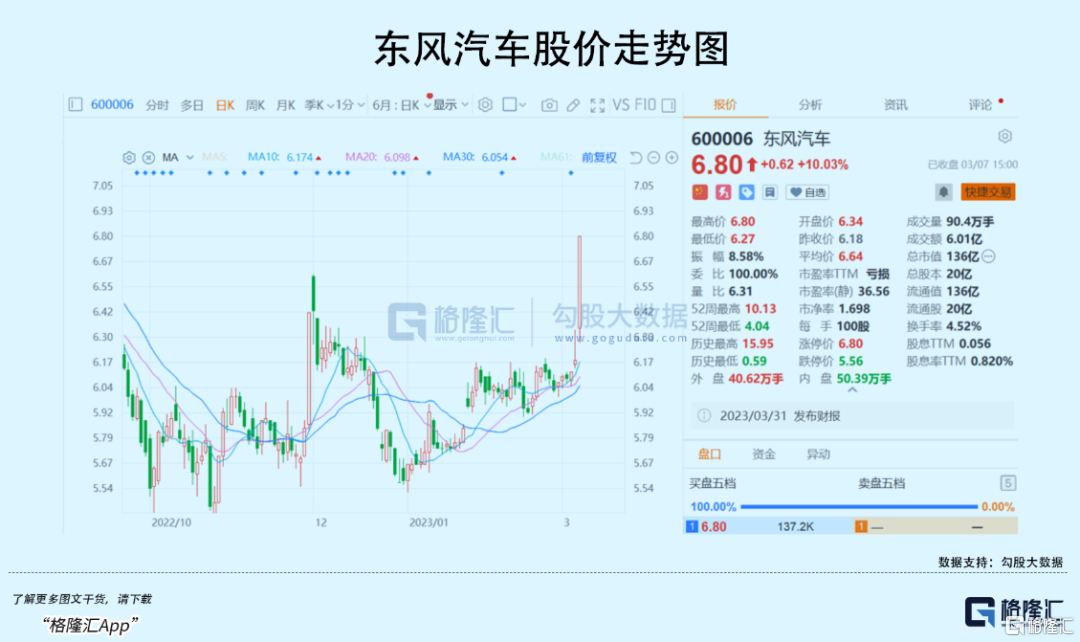
Task: Open the F10 company info
Action: click(x=645, y=105)
